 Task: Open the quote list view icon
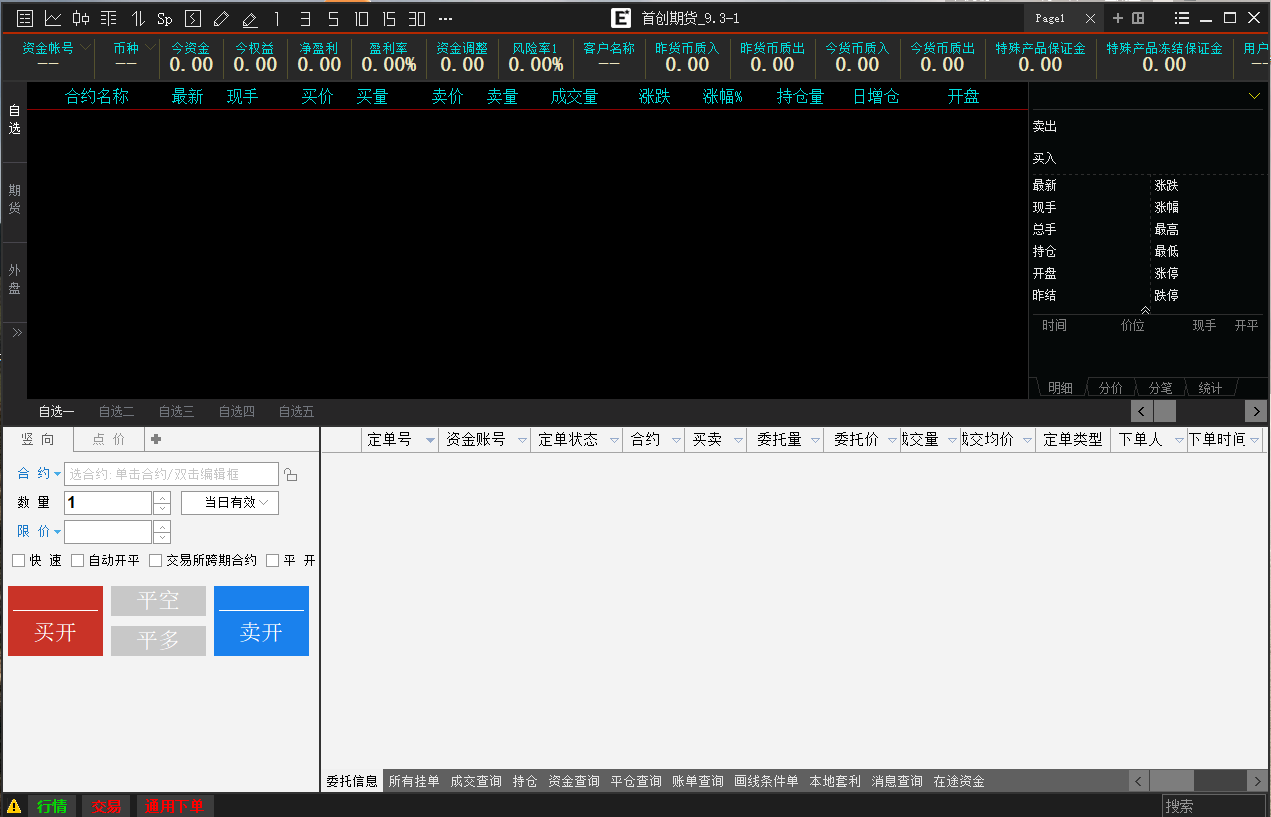25,18
